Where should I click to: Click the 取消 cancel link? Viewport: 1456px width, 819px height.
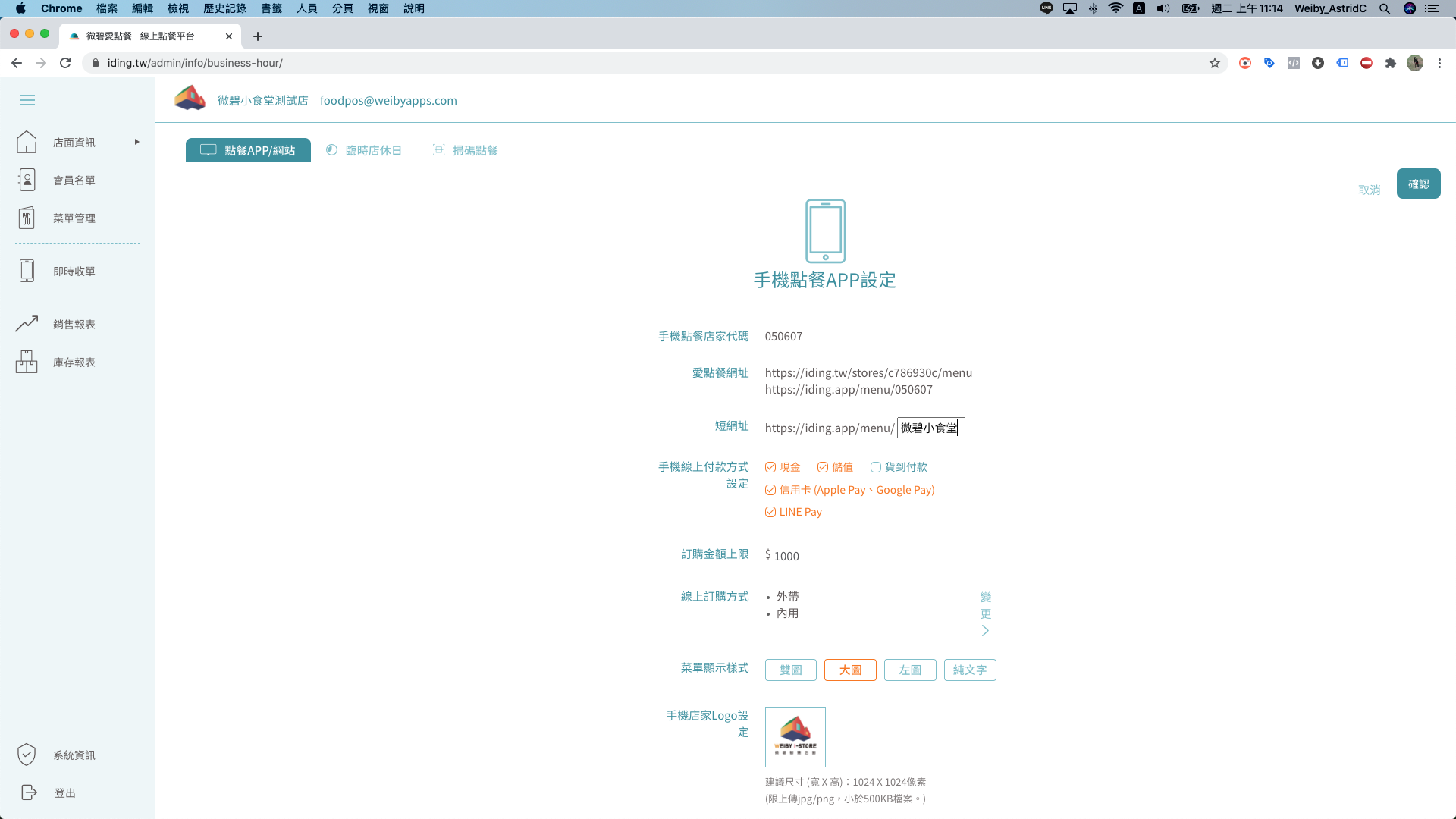[1369, 190]
